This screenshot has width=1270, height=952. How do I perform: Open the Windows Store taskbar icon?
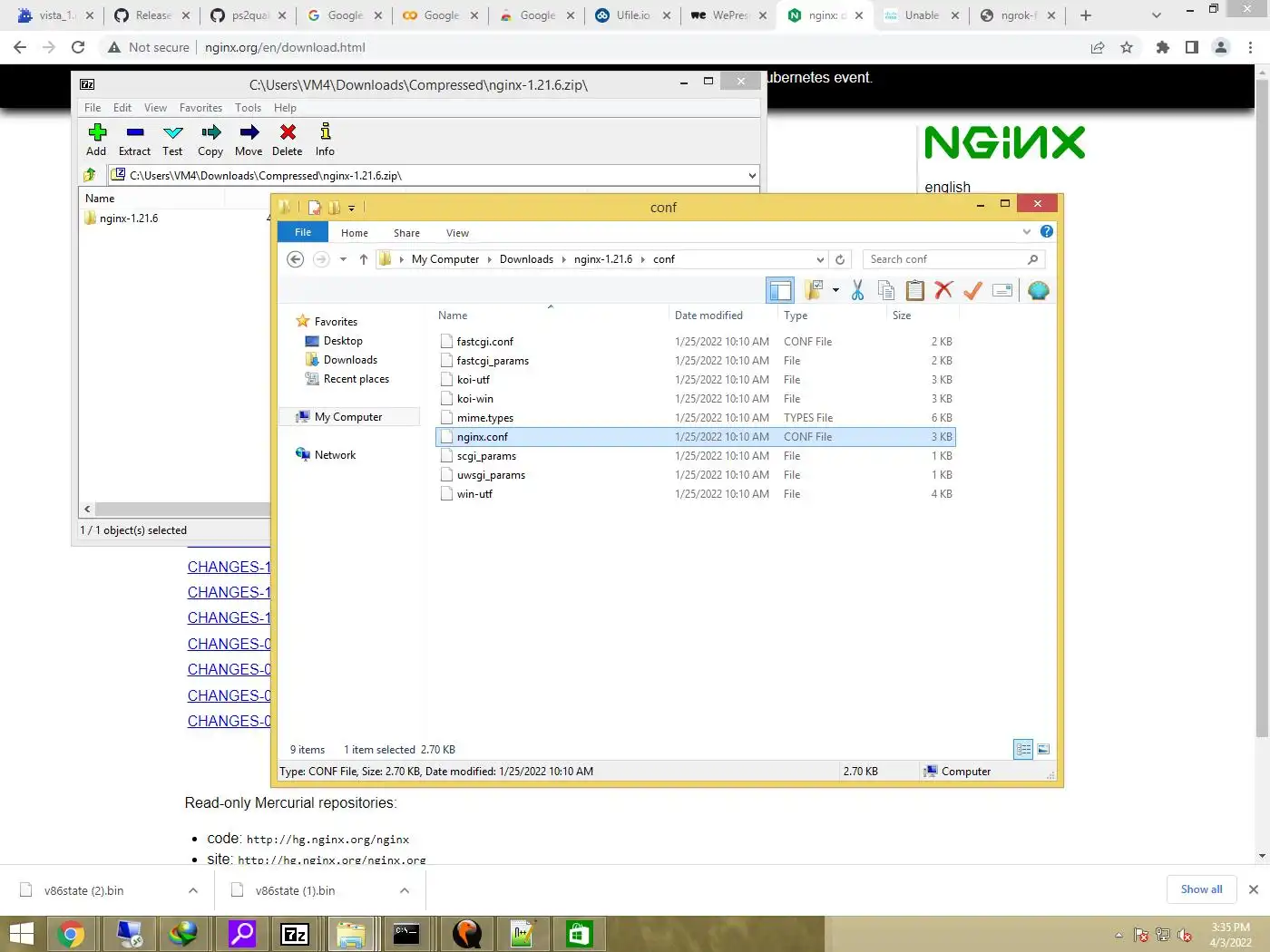point(580,934)
